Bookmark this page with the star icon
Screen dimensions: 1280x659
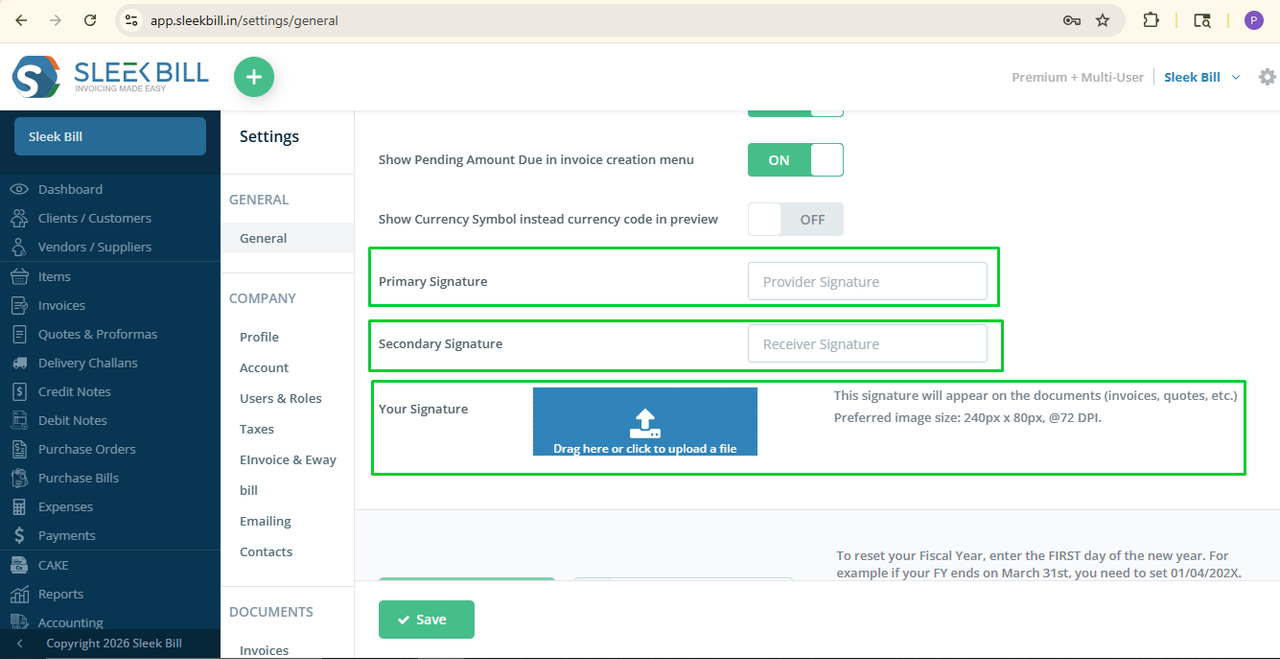[1103, 20]
